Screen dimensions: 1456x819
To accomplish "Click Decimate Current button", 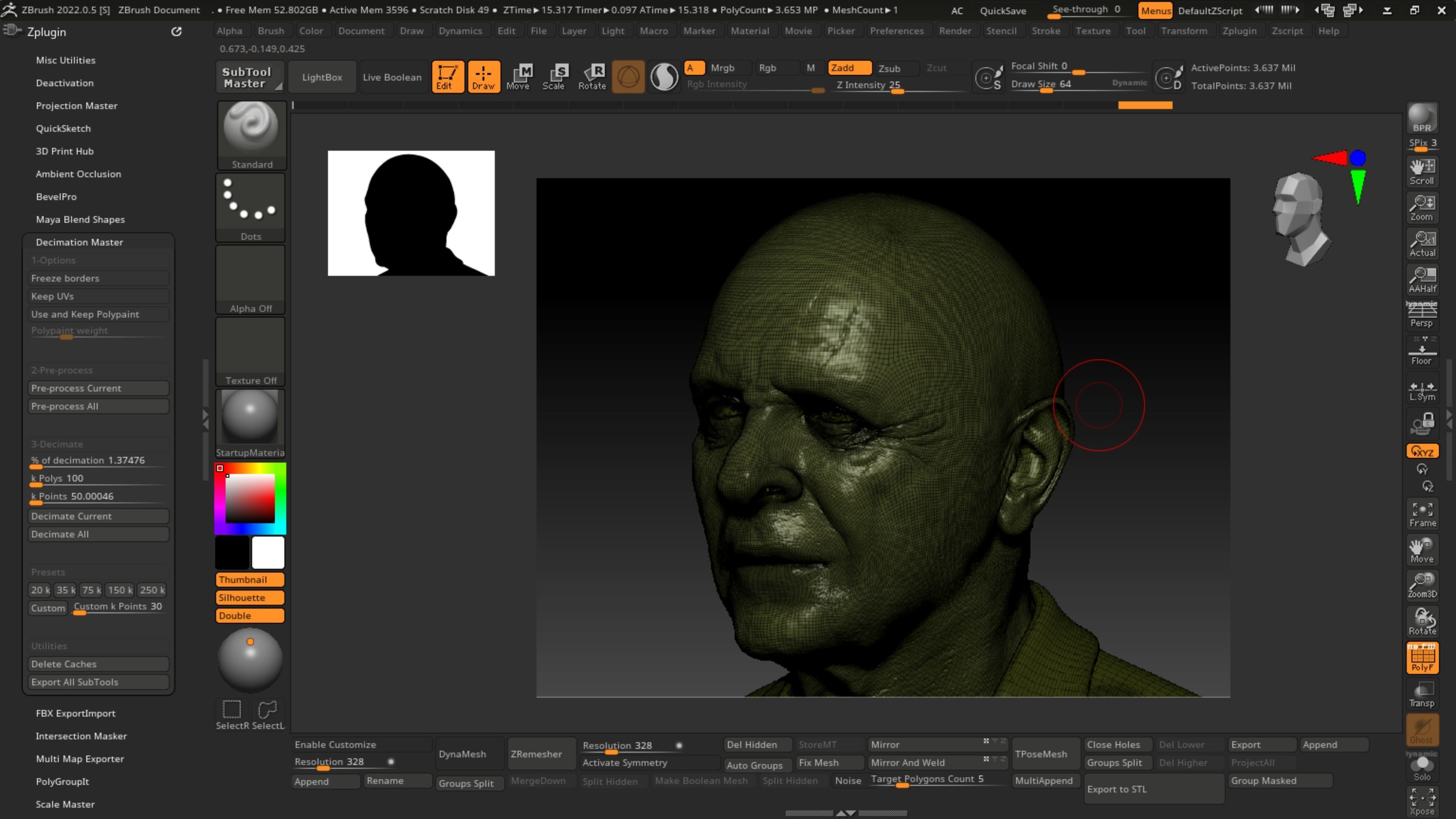I will (x=98, y=516).
